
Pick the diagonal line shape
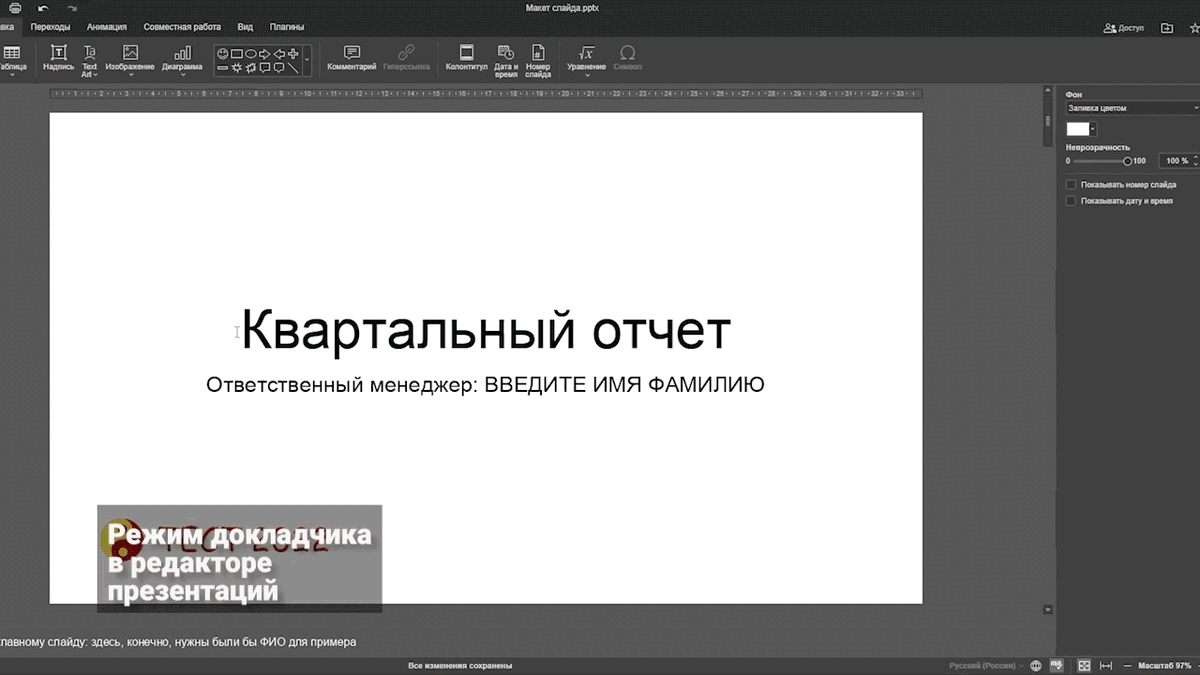coord(293,68)
